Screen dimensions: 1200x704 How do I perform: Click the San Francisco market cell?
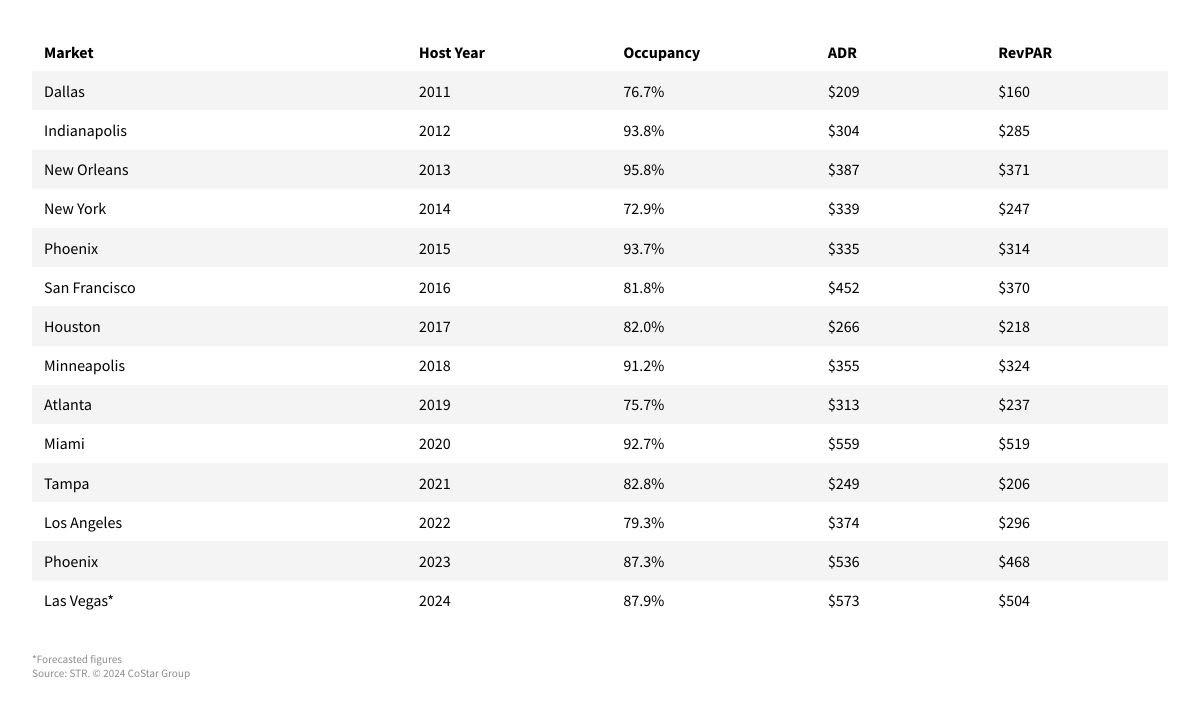click(89, 288)
